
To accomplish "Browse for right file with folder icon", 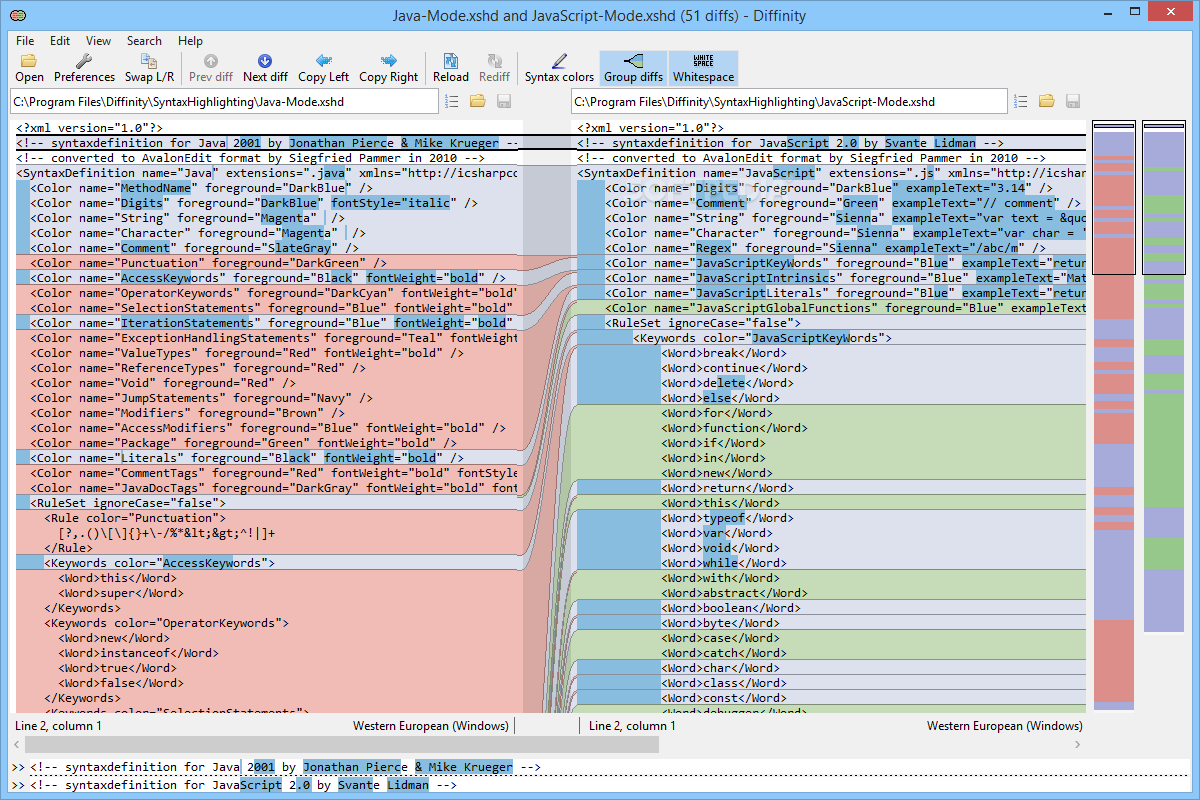I will [x=1047, y=101].
